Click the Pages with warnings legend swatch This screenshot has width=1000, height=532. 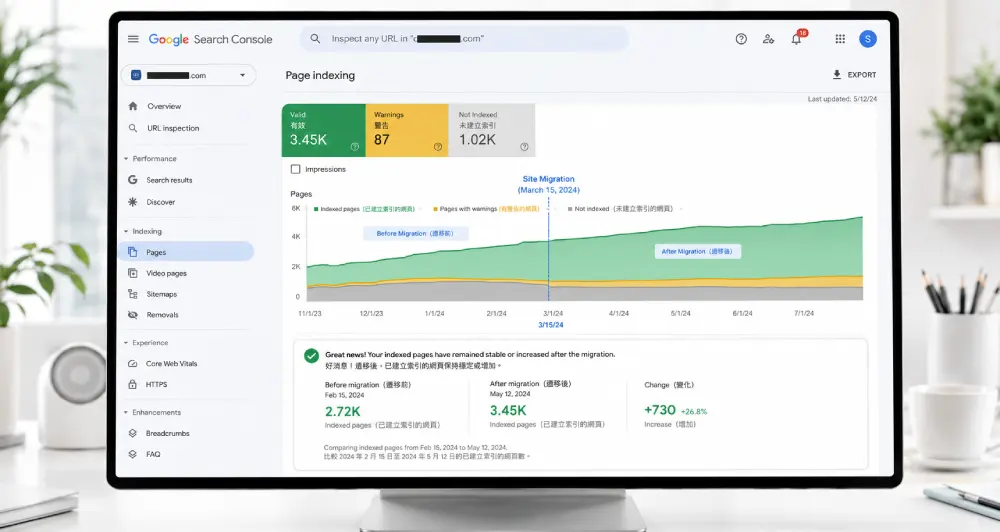[436, 209]
